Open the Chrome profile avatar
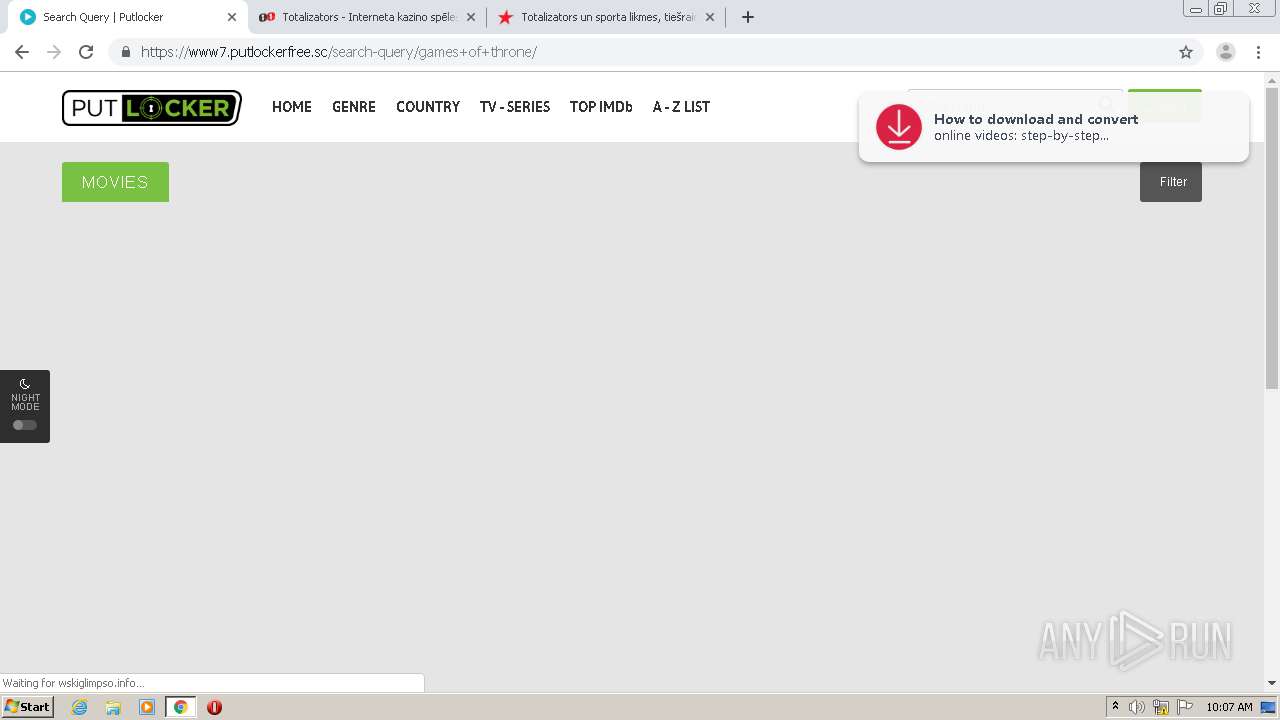Screen dimensions: 1280x720 coord(1226,52)
